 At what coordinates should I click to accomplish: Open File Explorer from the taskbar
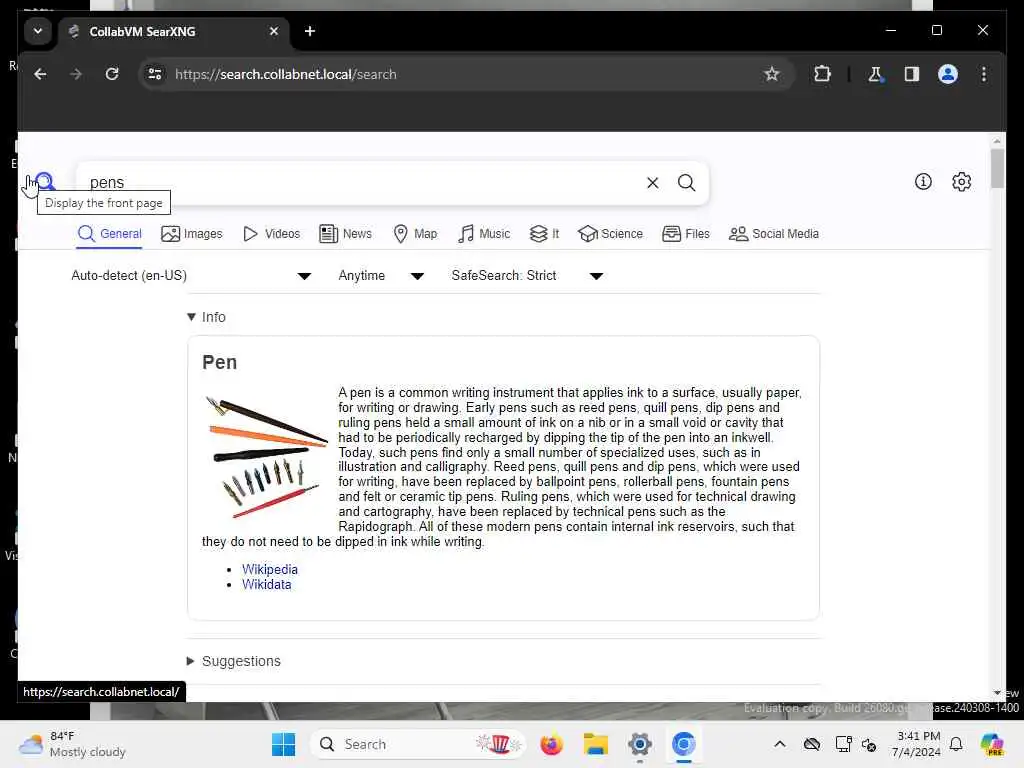click(596, 744)
